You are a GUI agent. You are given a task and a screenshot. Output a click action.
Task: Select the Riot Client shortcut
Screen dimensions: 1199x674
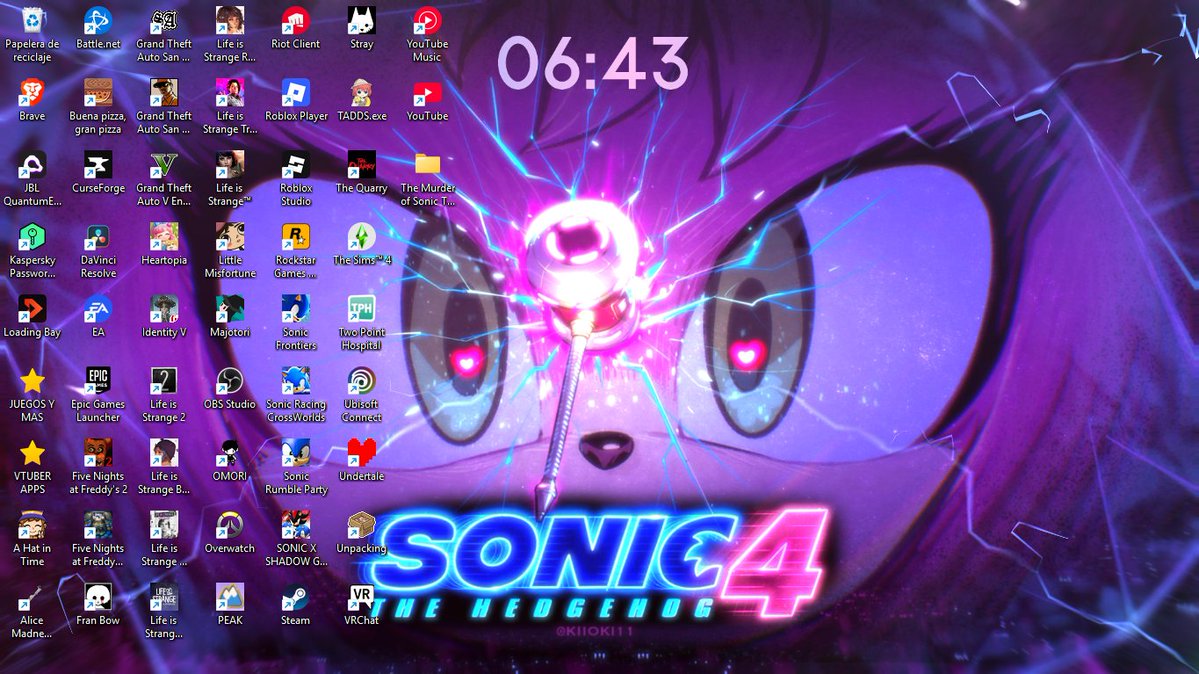click(295, 21)
